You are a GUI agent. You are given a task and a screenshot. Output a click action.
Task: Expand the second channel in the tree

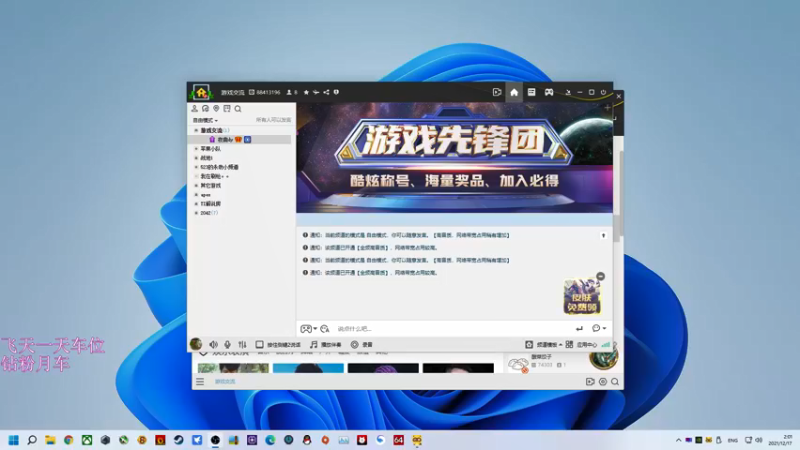tap(196, 148)
